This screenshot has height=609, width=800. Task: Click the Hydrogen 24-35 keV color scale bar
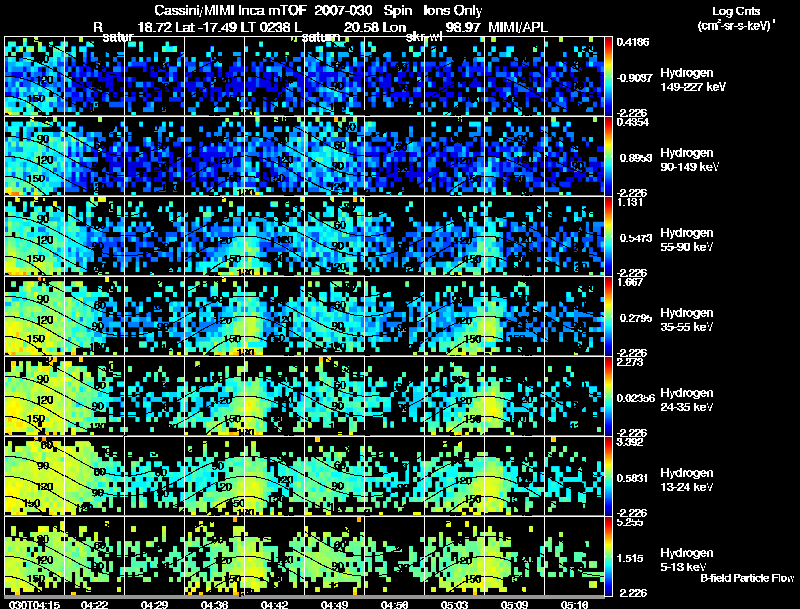608,396
